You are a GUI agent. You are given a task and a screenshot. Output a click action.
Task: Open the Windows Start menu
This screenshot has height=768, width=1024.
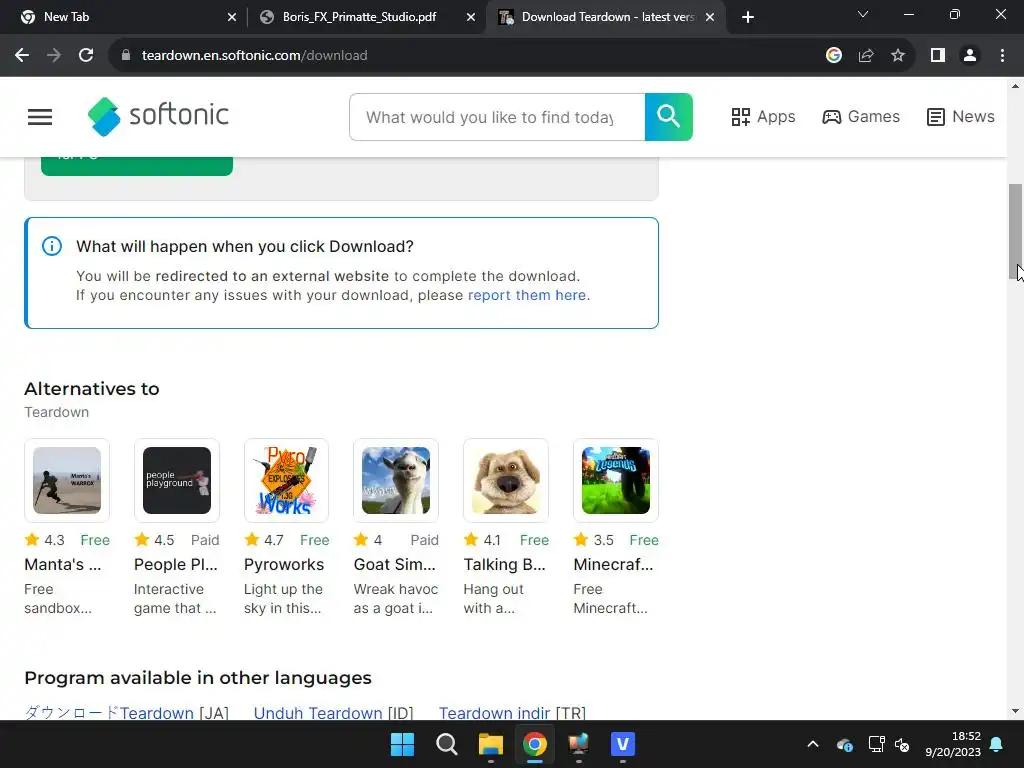[402, 744]
